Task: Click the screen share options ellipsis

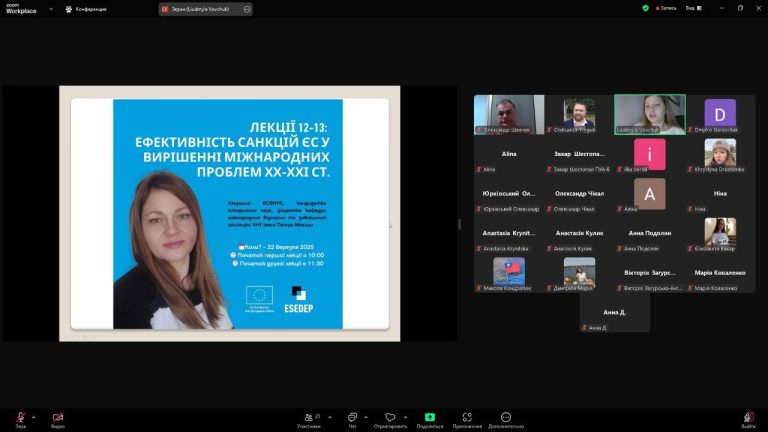Action: 246,9
